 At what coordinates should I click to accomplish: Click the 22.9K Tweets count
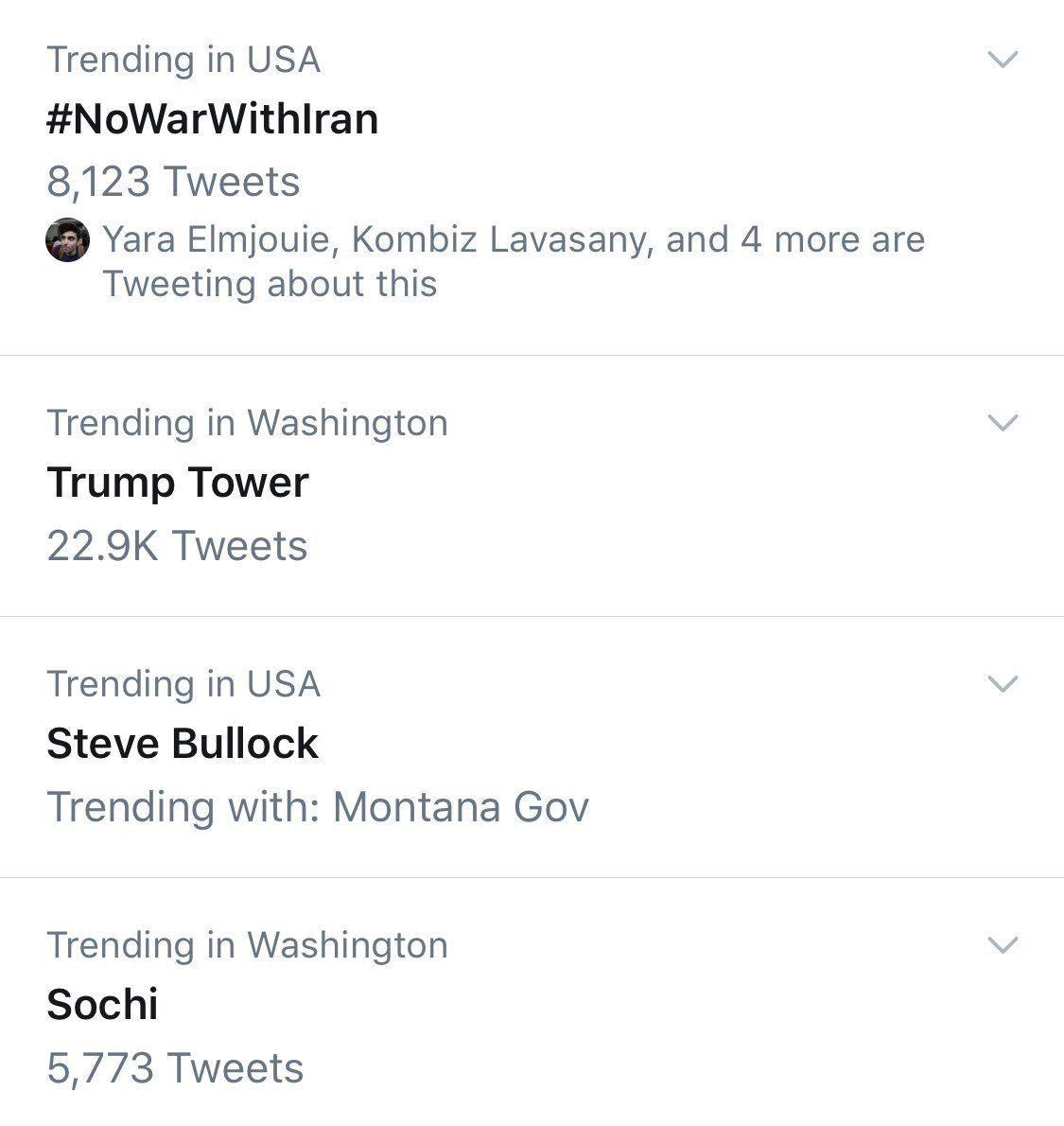(177, 546)
